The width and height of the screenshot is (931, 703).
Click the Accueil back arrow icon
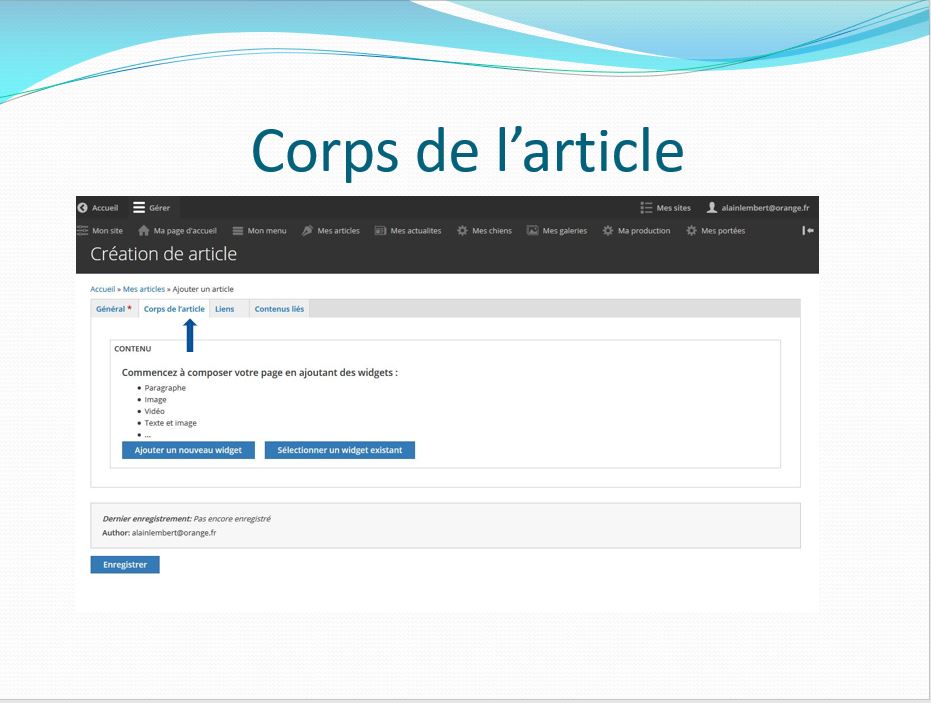point(82,208)
